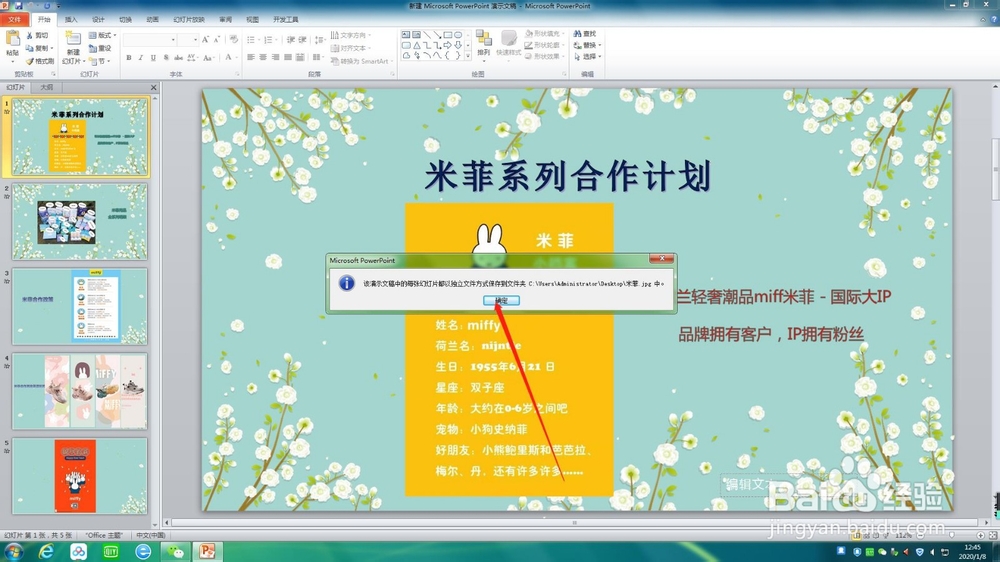The image size is (1000, 562).
Task: Open the 文件 File menu
Action: tap(14, 20)
